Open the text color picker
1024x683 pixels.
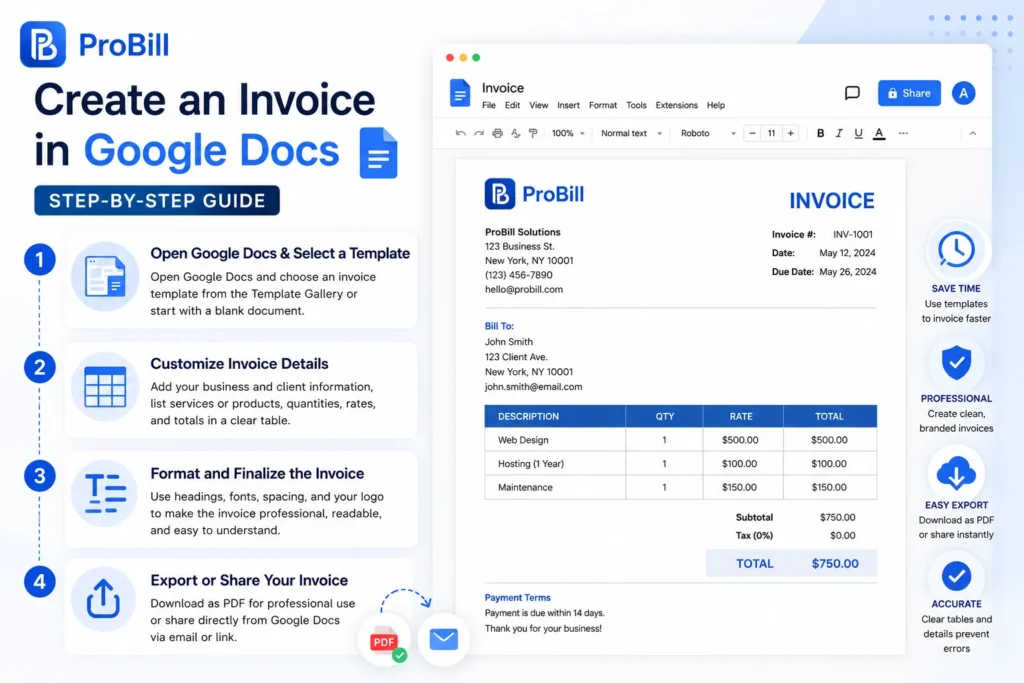click(x=879, y=134)
